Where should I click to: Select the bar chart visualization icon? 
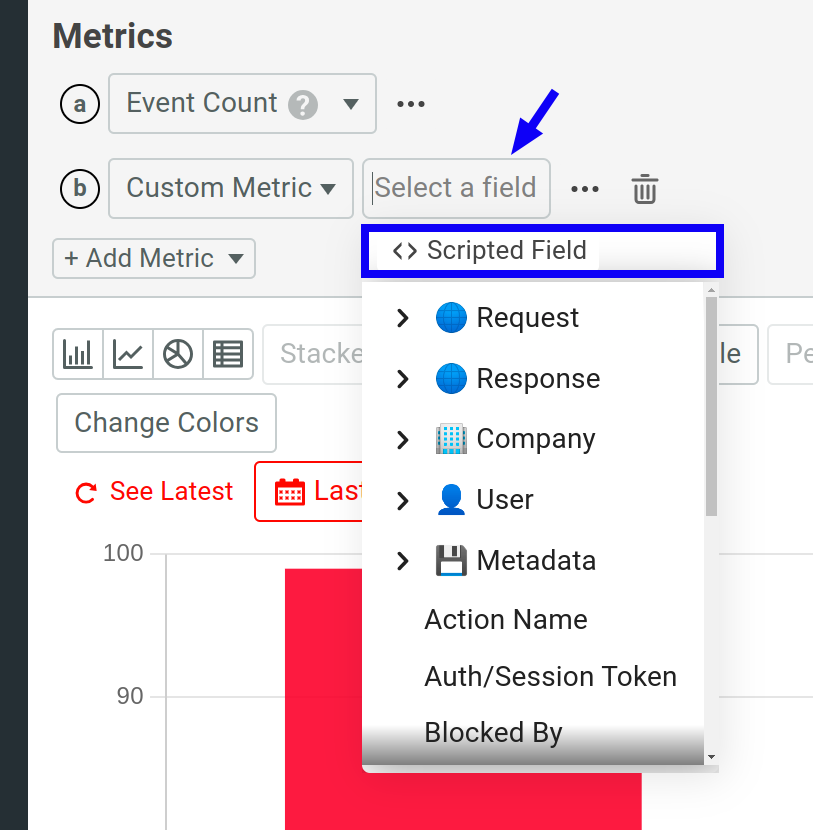78,354
